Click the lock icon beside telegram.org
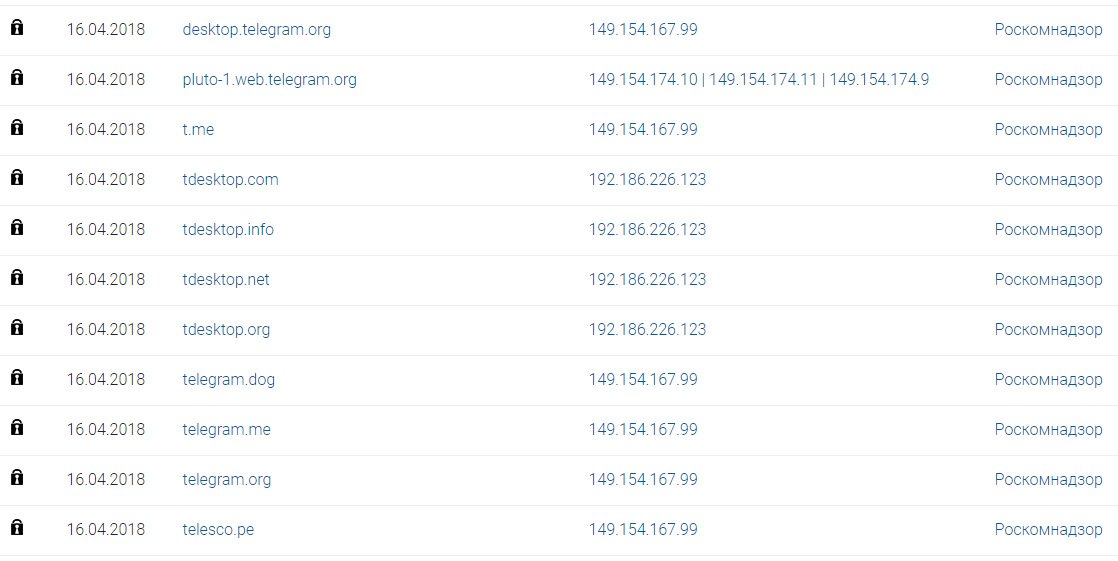 (x=17, y=477)
